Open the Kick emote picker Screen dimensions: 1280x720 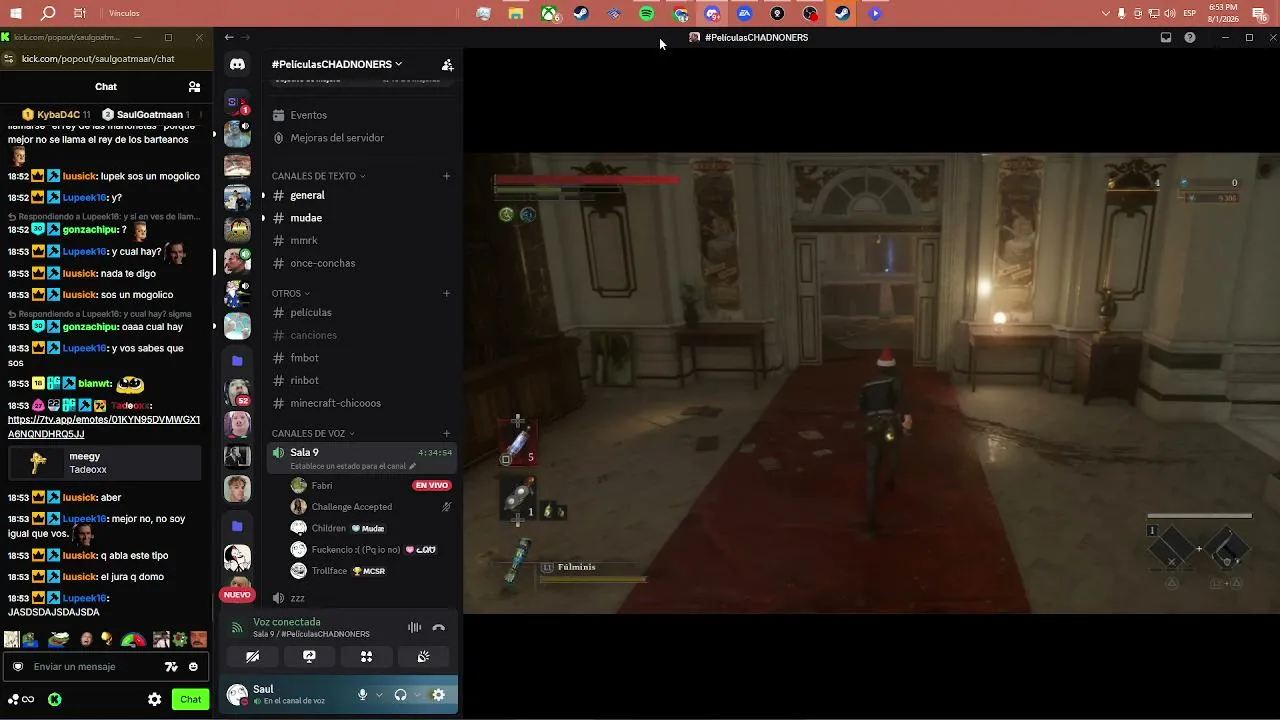click(x=193, y=667)
